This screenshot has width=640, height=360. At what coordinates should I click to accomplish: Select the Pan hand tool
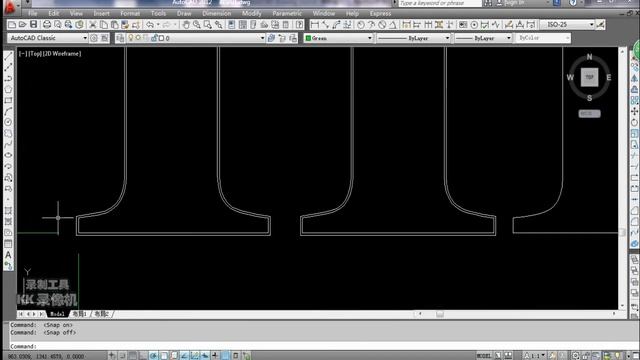click(x=186, y=25)
